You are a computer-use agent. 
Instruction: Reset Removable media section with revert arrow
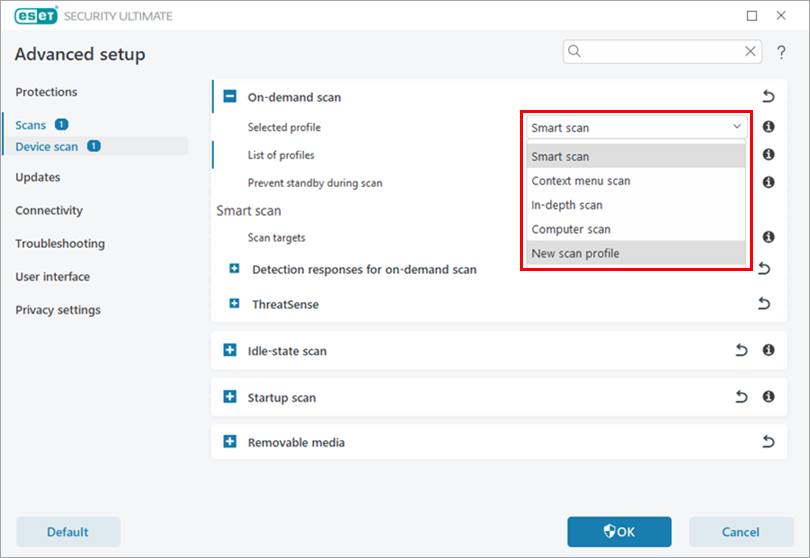pyautogui.click(x=768, y=442)
